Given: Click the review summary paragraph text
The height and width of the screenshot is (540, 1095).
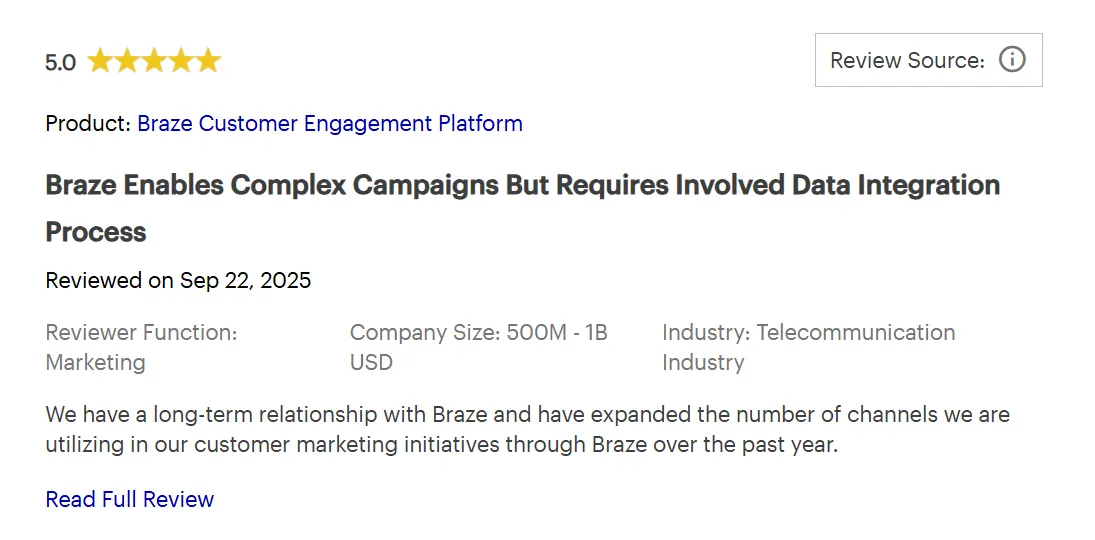Looking at the screenshot, I should tap(527, 429).
